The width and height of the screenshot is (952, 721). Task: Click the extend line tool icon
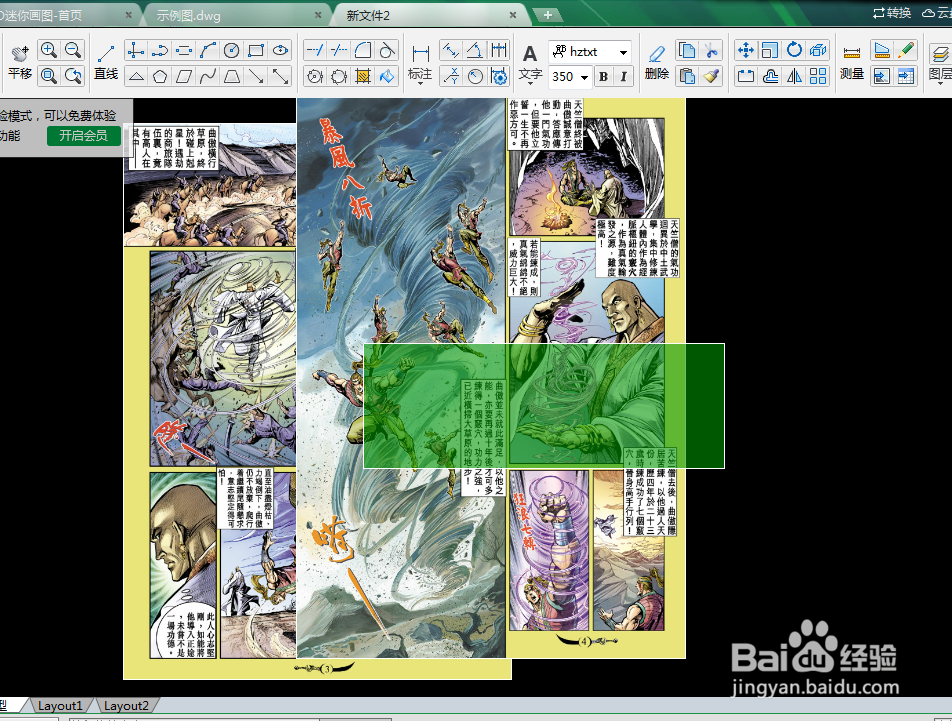click(339, 50)
